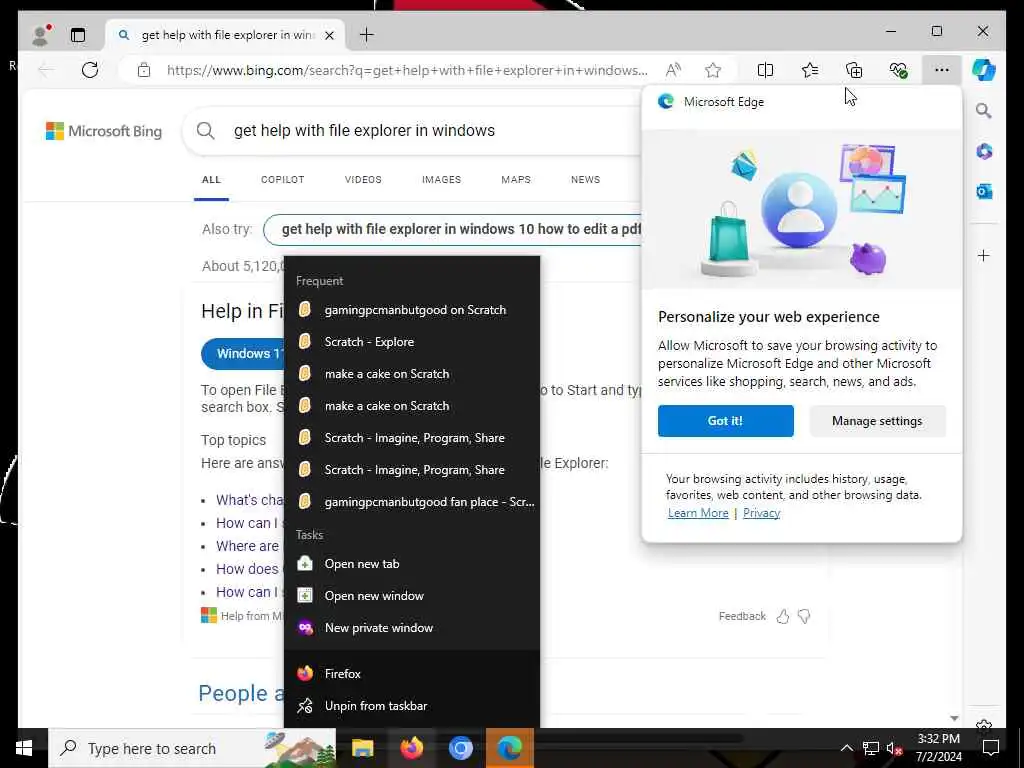Click Got it! in Edge popup
The width and height of the screenshot is (1024, 768).
coord(726,421)
